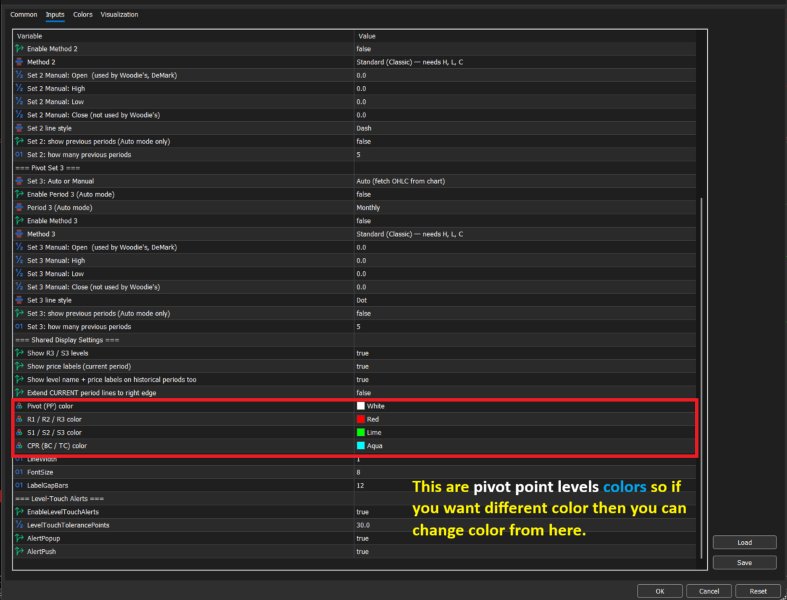This screenshot has width=787, height=600.
Task: Click the Set 3 previous periods count icon
Action: pos(19,326)
